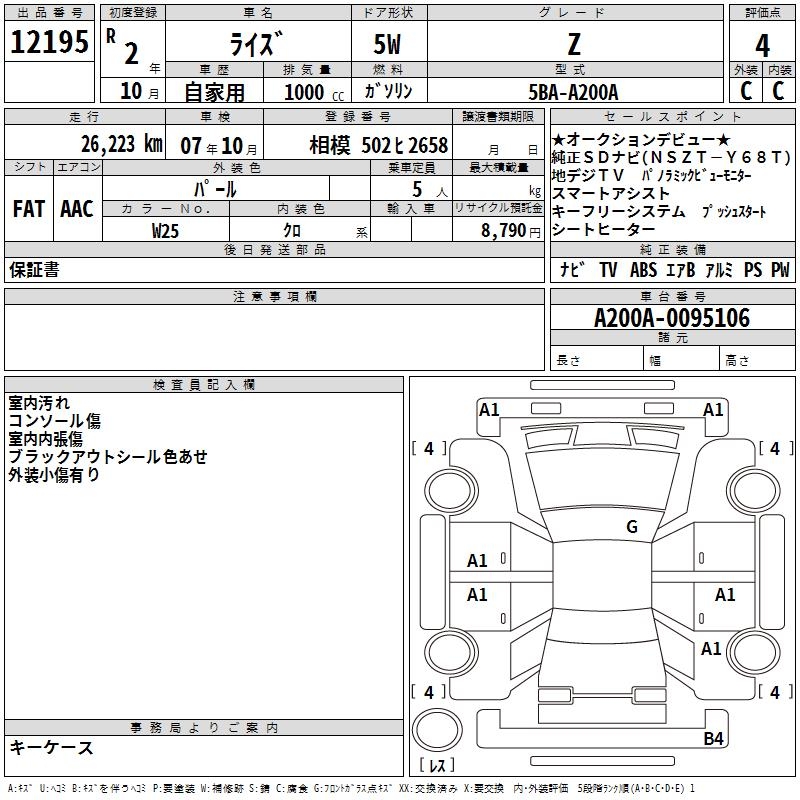
Task: Click equipment code アルミ
Action: 719,269
